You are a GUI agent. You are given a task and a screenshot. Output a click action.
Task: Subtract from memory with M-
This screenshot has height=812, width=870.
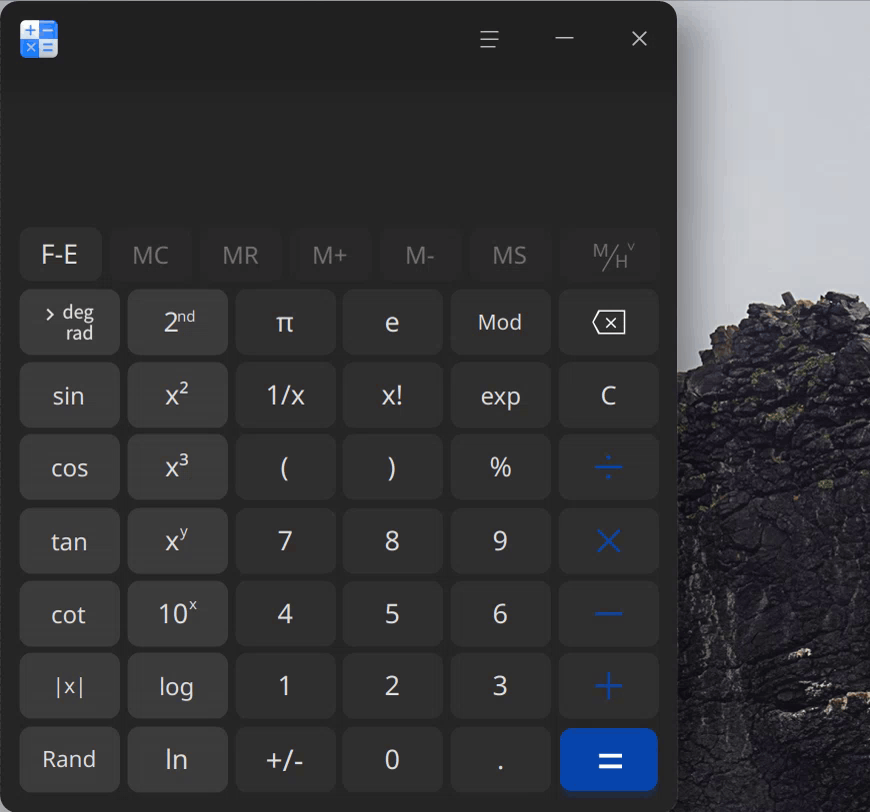[x=420, y=255]
